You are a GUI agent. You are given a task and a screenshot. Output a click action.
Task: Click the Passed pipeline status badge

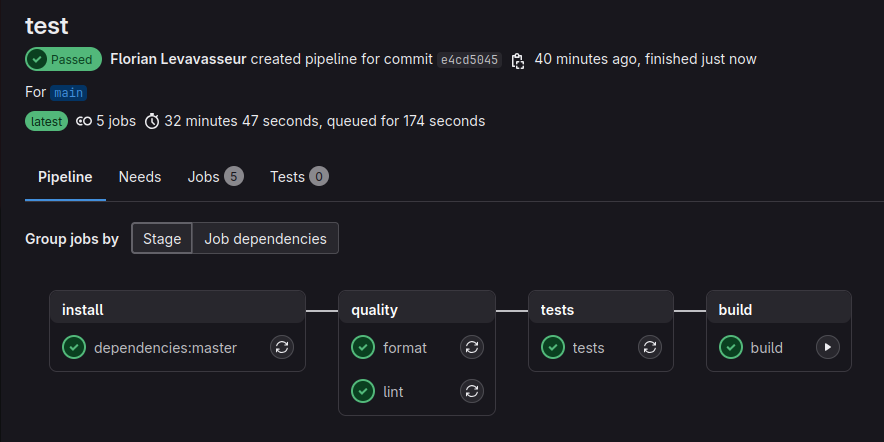[64, 60]
